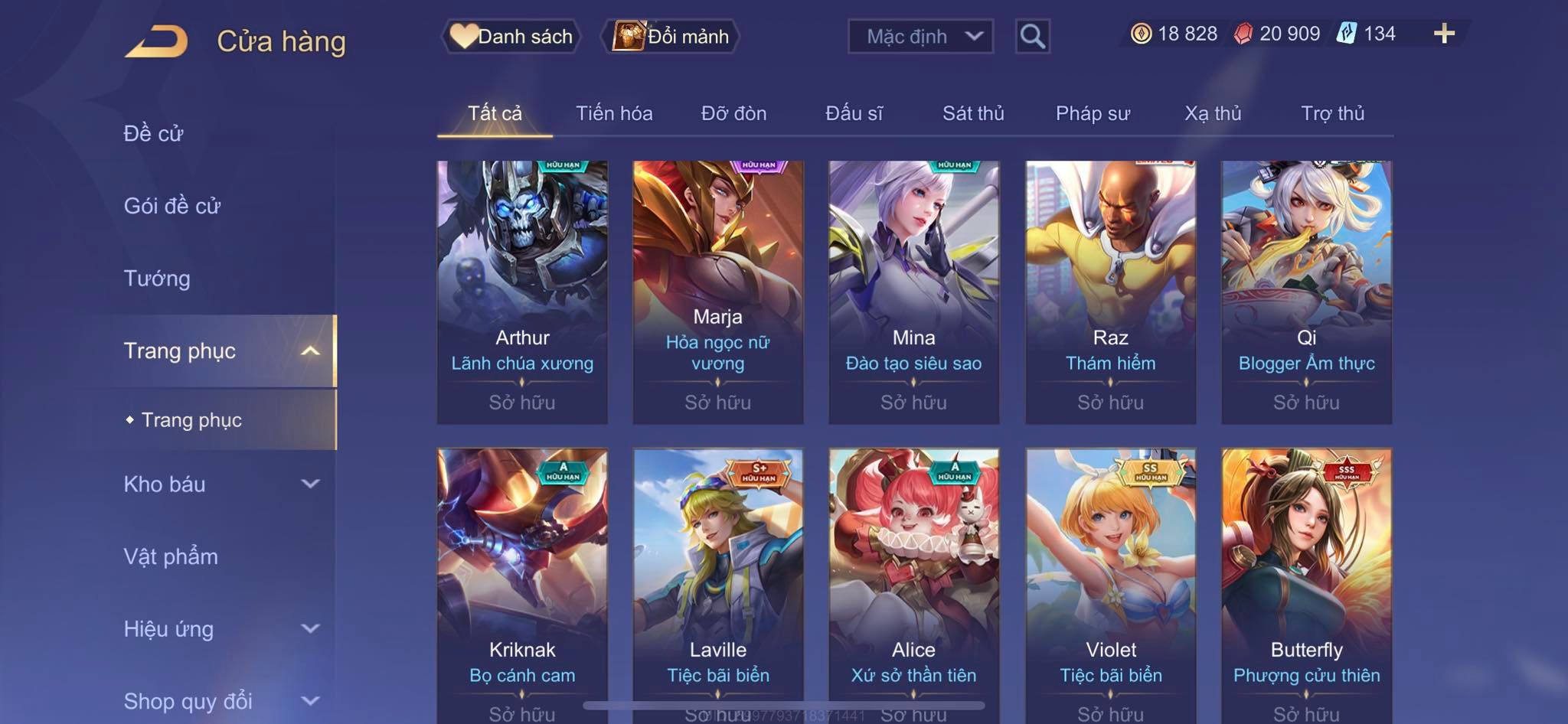This screenshot has width=1568, height=724.
Task: Select the Butterfly Phượng cửu thiên skin card
Action: tap(1306, 585)
